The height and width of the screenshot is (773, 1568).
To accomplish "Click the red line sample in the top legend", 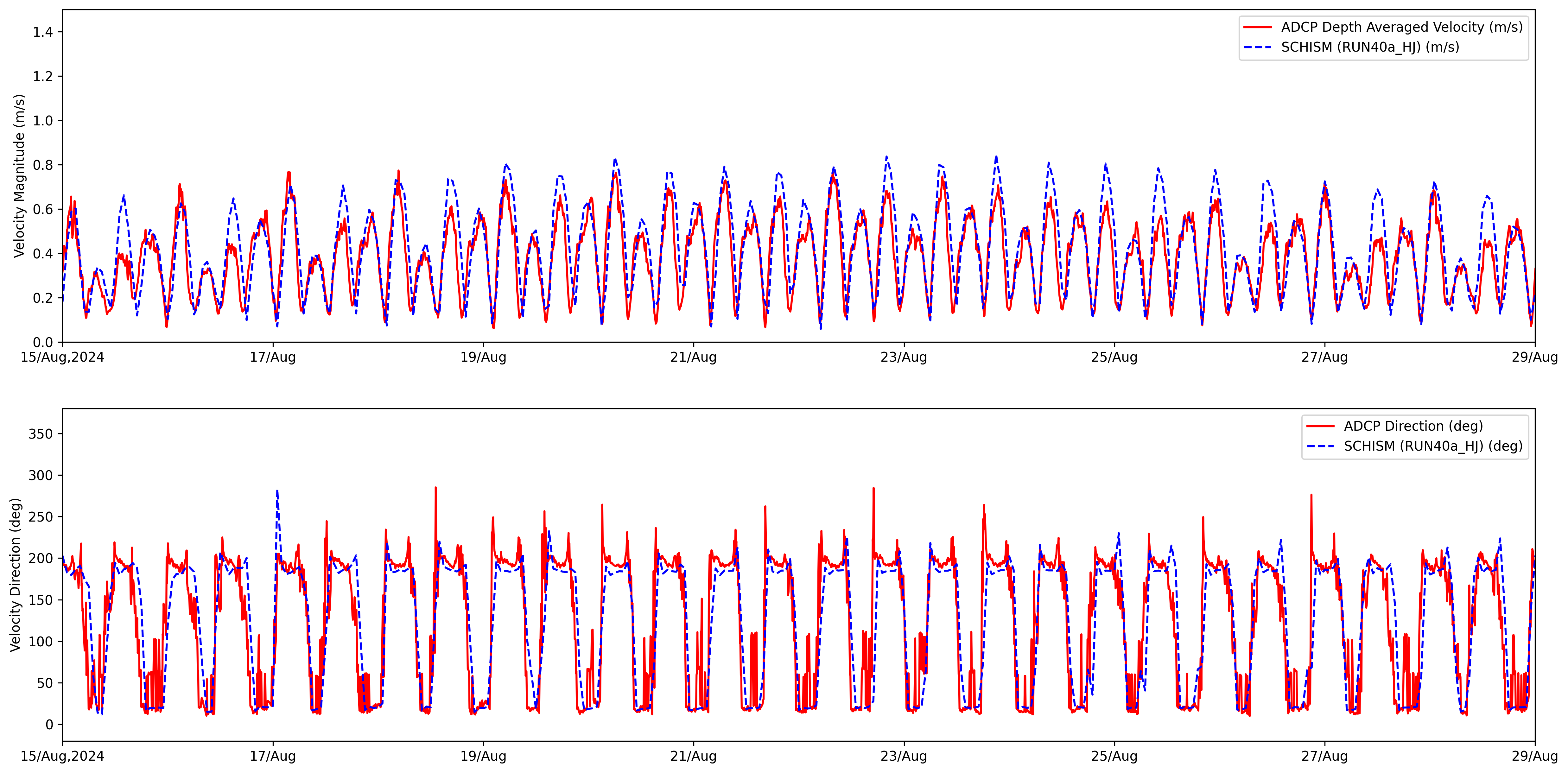I will [1258, 27].
